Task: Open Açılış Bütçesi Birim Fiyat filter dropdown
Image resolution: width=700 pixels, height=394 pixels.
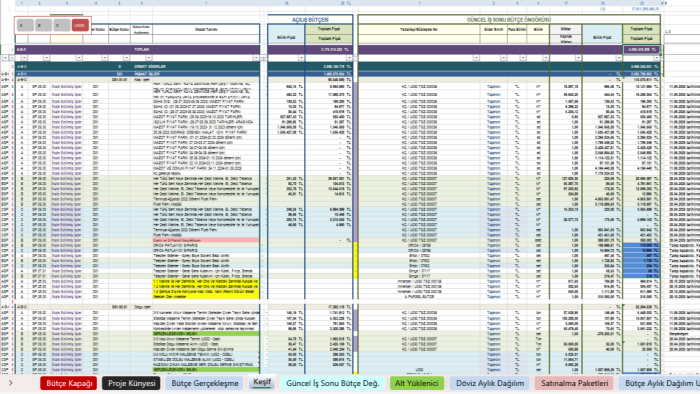Action: (x=301, y=58)
